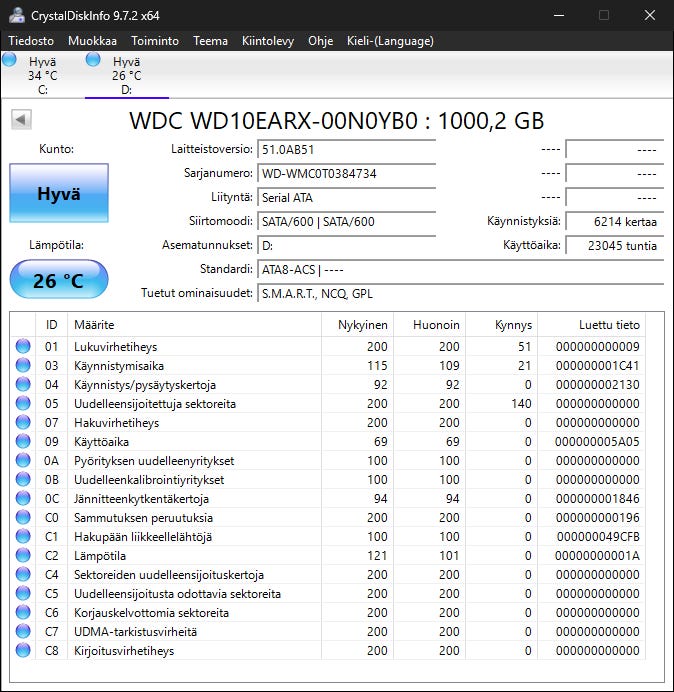674x692 pixels.
Task: Click the Sarjanumero serial number field
Action: coord(346,174)
